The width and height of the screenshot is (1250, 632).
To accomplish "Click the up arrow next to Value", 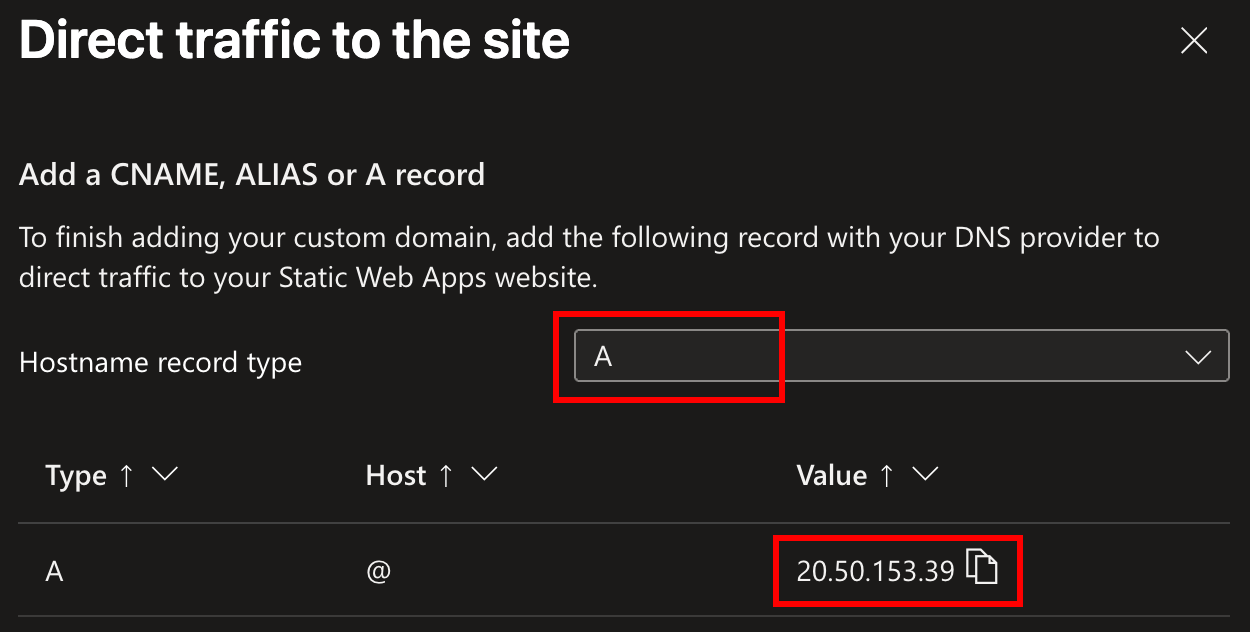I will pos(886,475).
